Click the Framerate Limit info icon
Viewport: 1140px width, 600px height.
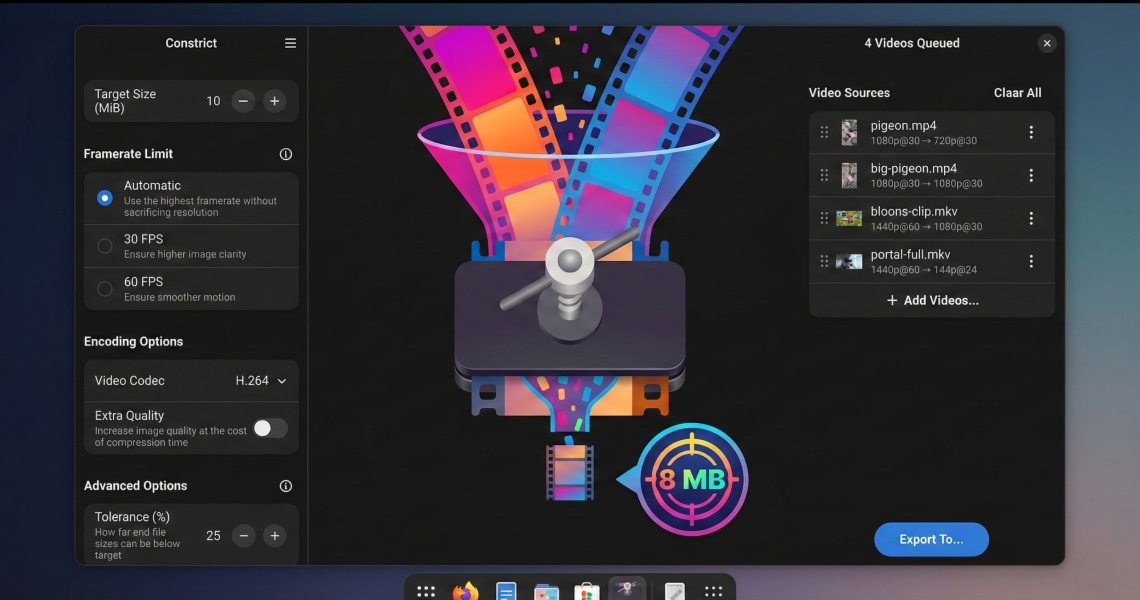[x=286, y=154]
